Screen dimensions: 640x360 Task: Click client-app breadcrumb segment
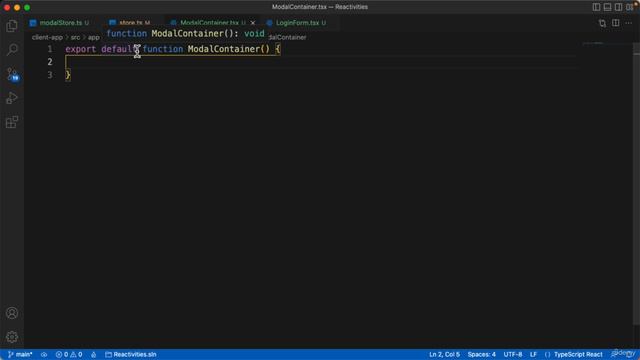click(x=47, y=37)
